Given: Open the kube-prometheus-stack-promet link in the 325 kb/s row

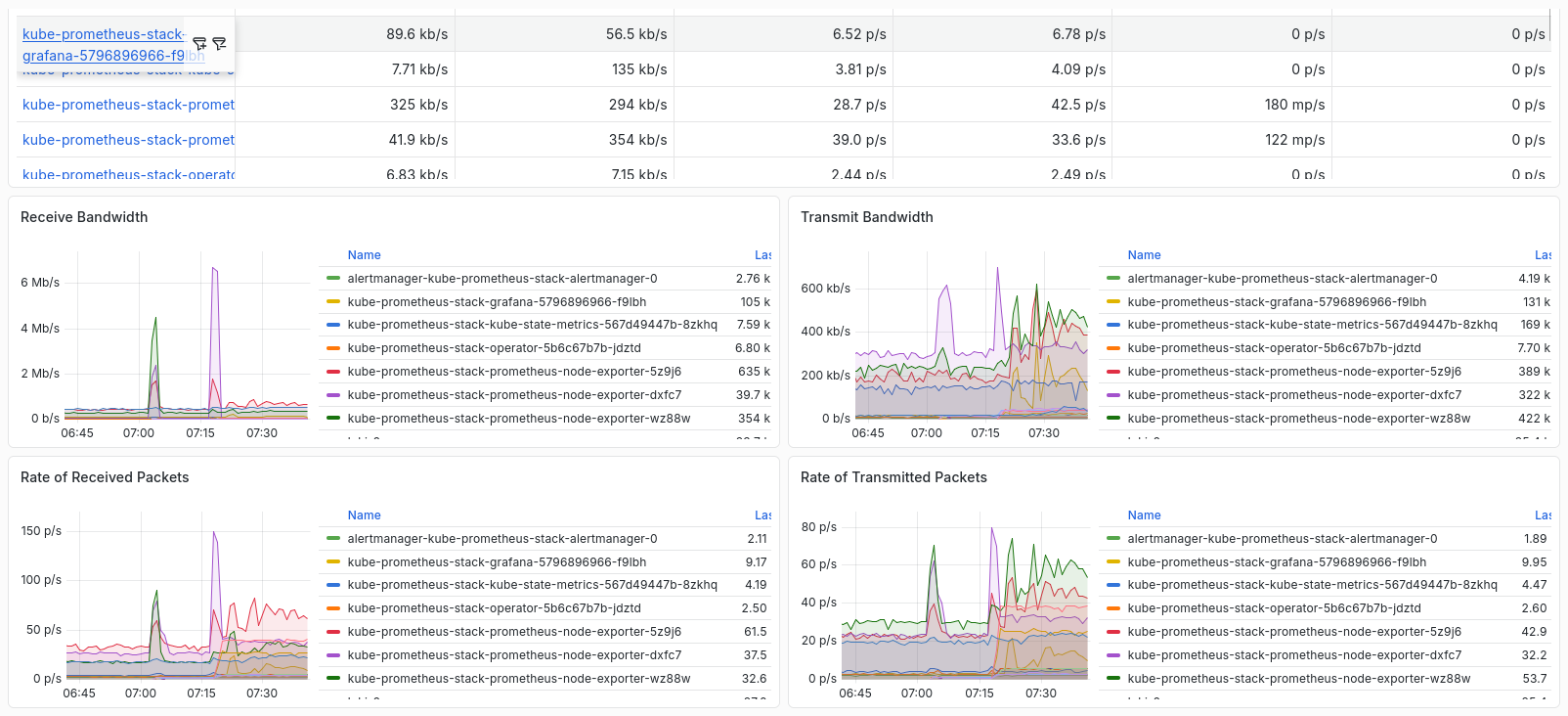Looking at the screenshot, I should (128, 105).
